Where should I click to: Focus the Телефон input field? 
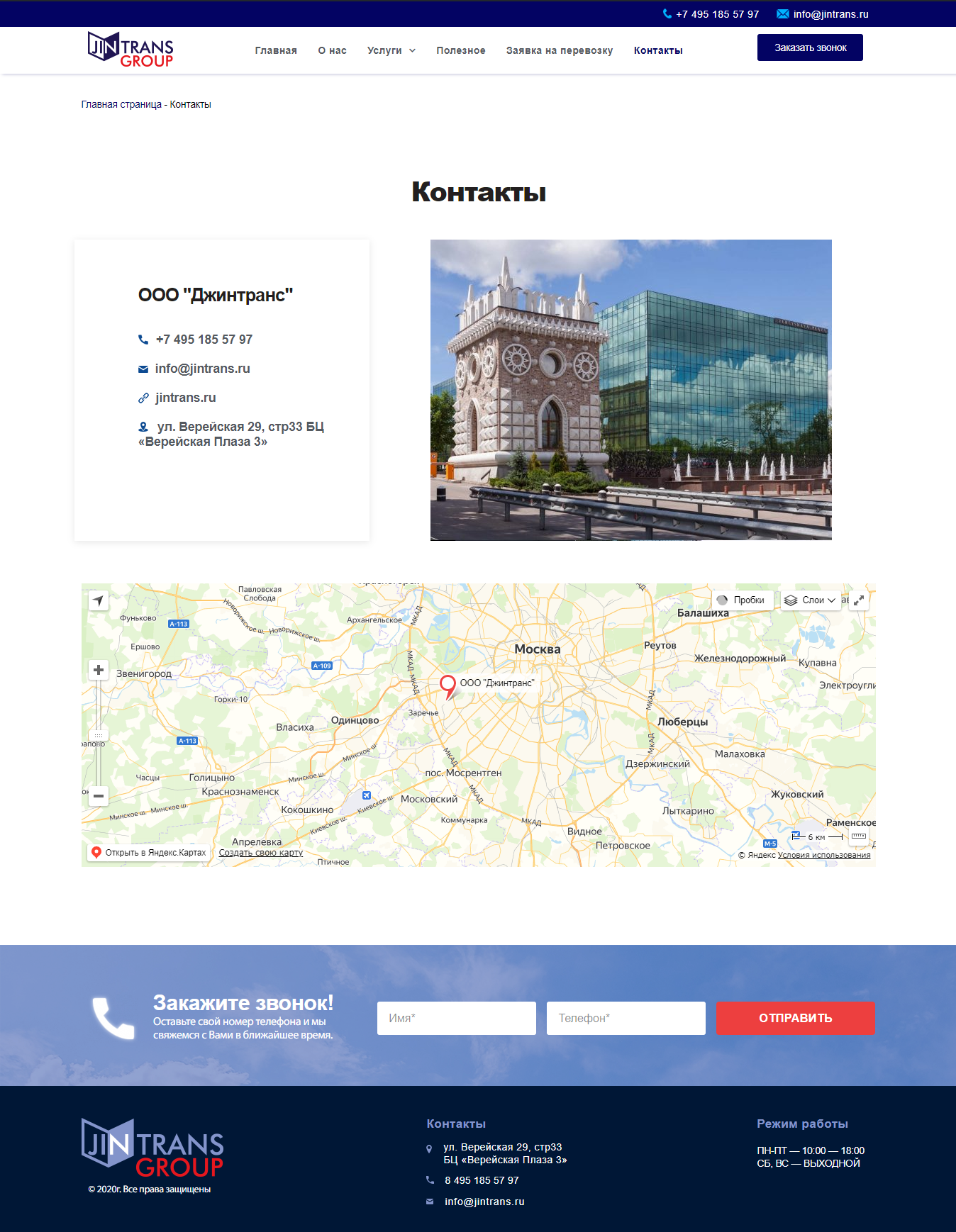click(626, 1018)
